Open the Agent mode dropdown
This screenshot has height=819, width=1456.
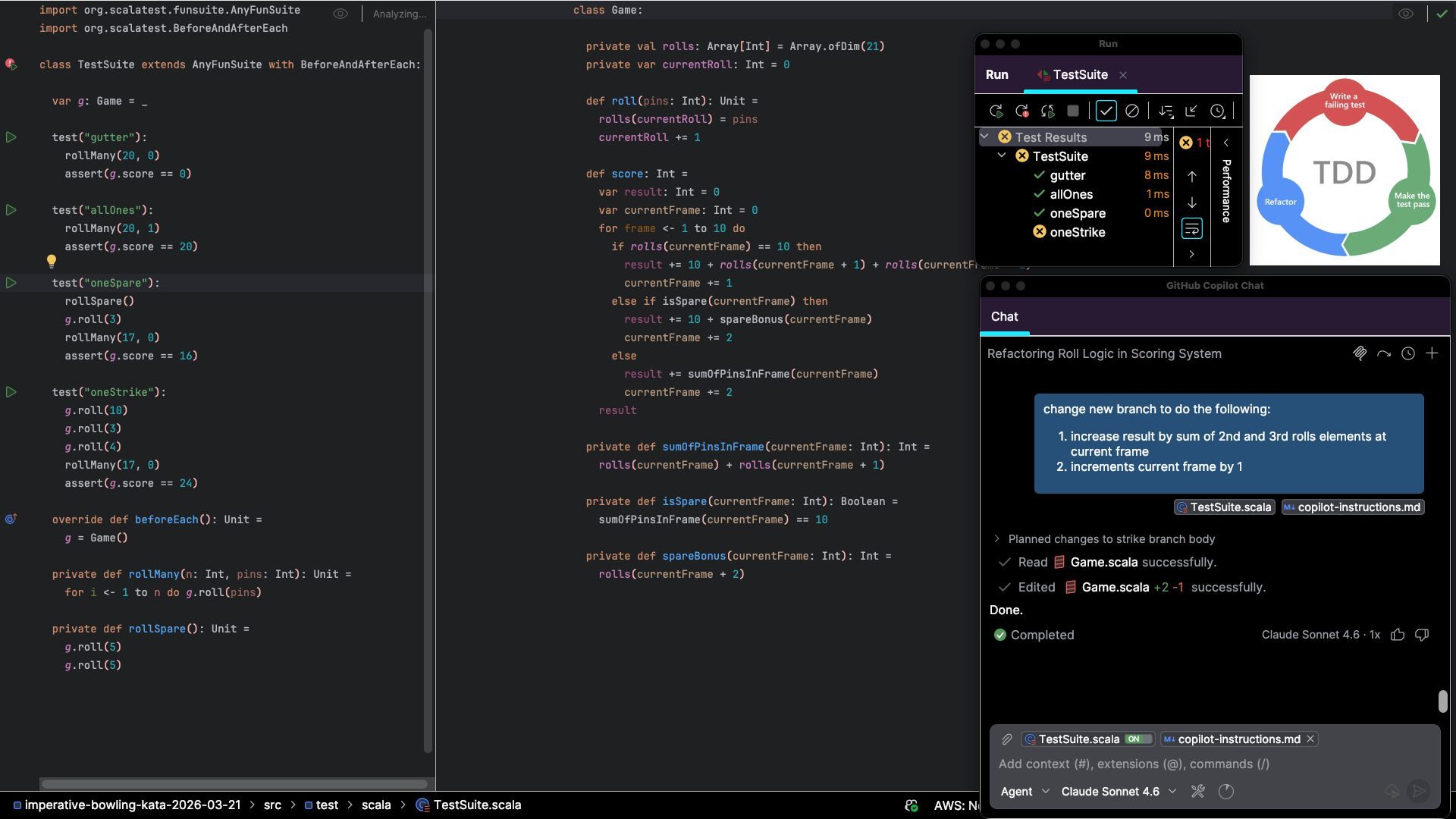tap(1024, 792)
